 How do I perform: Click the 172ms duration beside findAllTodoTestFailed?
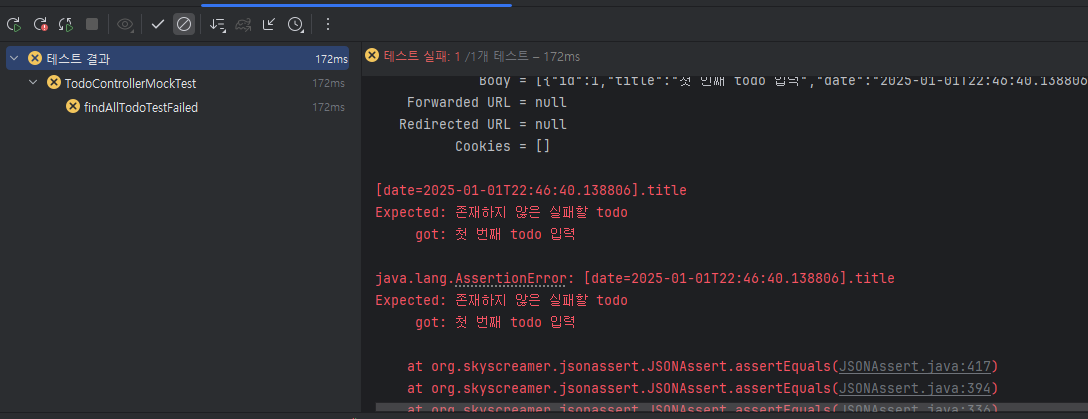tap(328, 108)
